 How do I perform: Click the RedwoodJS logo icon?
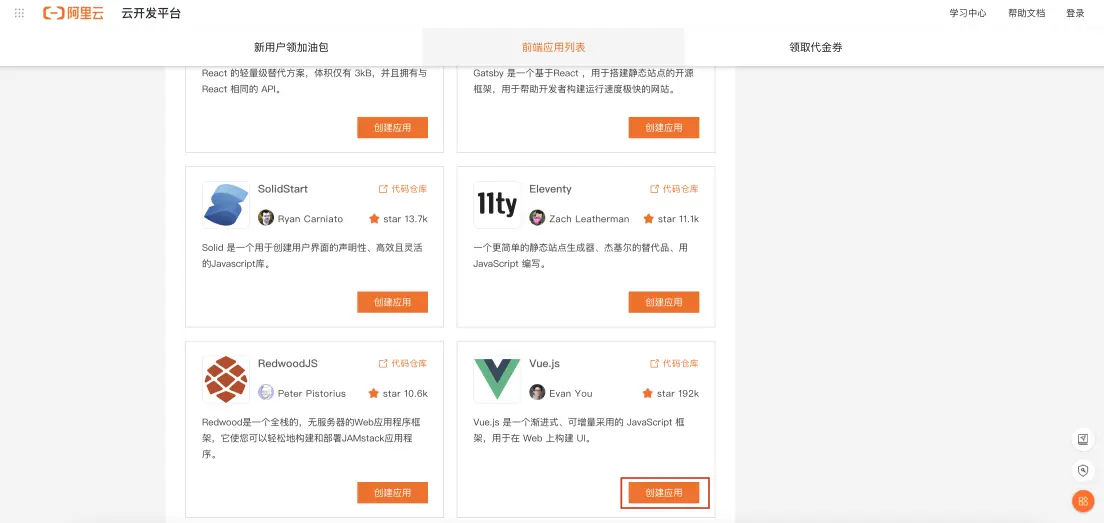(226, 379)
